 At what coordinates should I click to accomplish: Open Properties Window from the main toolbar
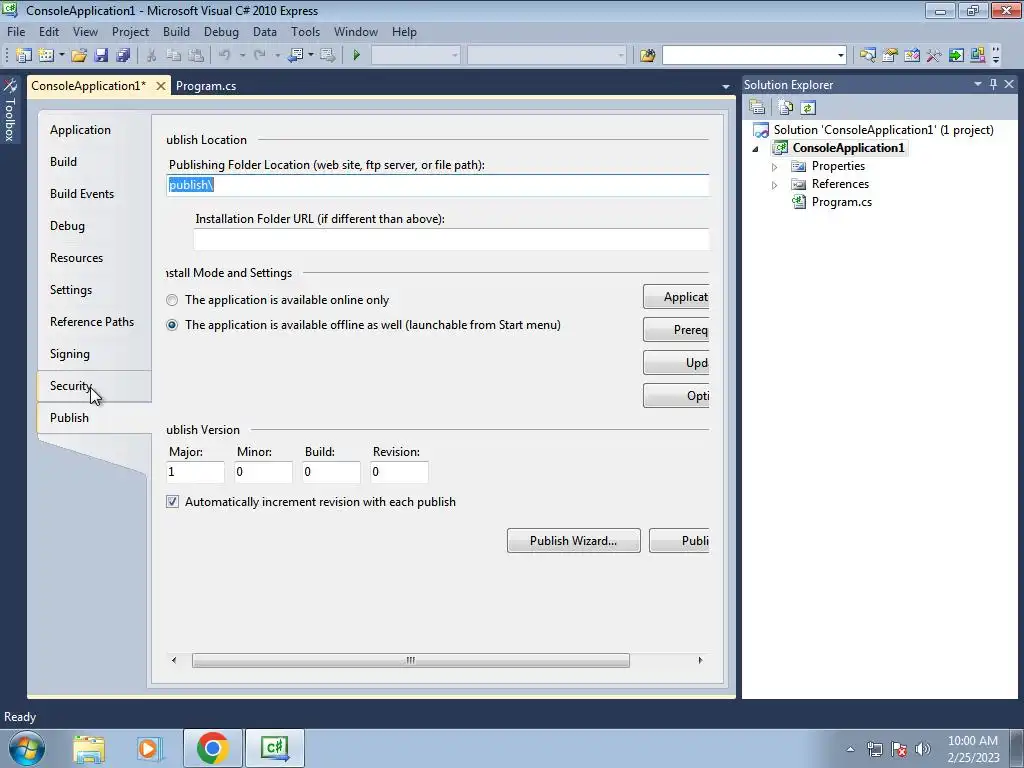click(889, 55)
